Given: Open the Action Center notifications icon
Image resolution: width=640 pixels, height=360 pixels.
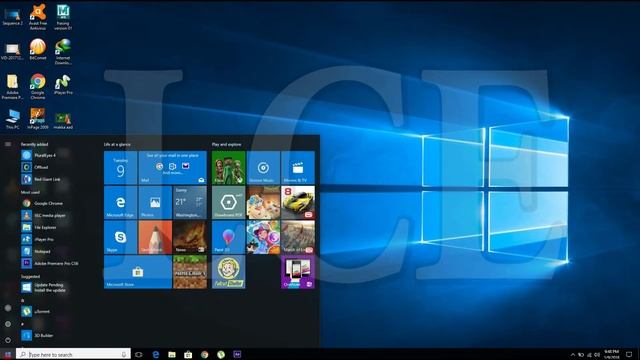Looking at the screenshot, I should pyautogui.click(x=629, y=355).
